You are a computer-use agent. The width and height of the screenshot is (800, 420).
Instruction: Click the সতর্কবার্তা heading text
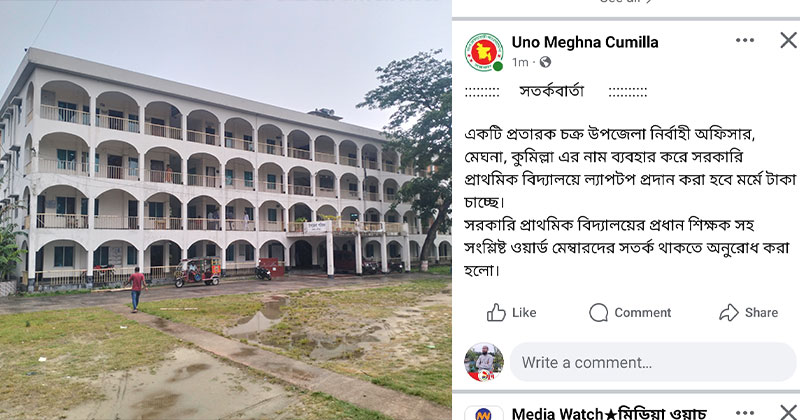tap(552, 91)
